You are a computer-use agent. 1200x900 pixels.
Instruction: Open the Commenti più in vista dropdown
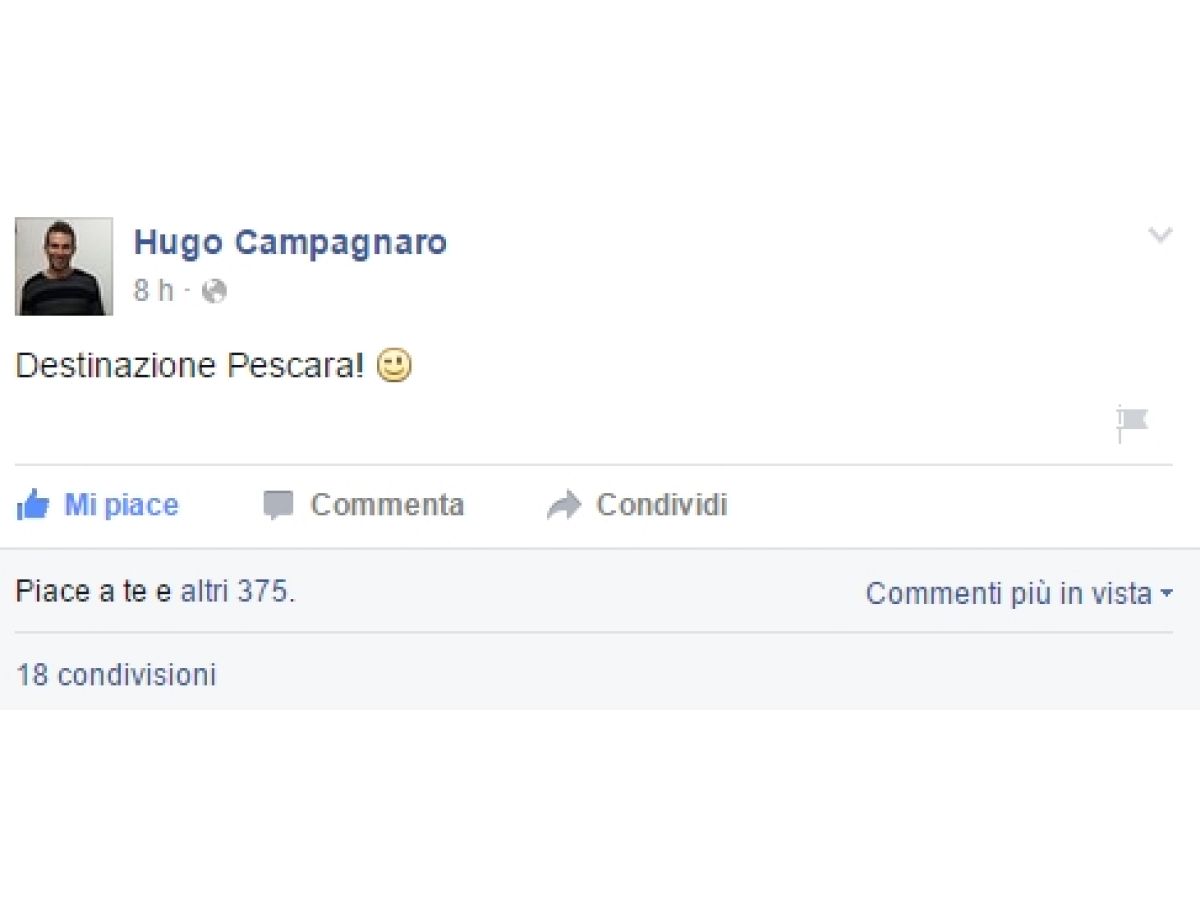coord(1019,593)
